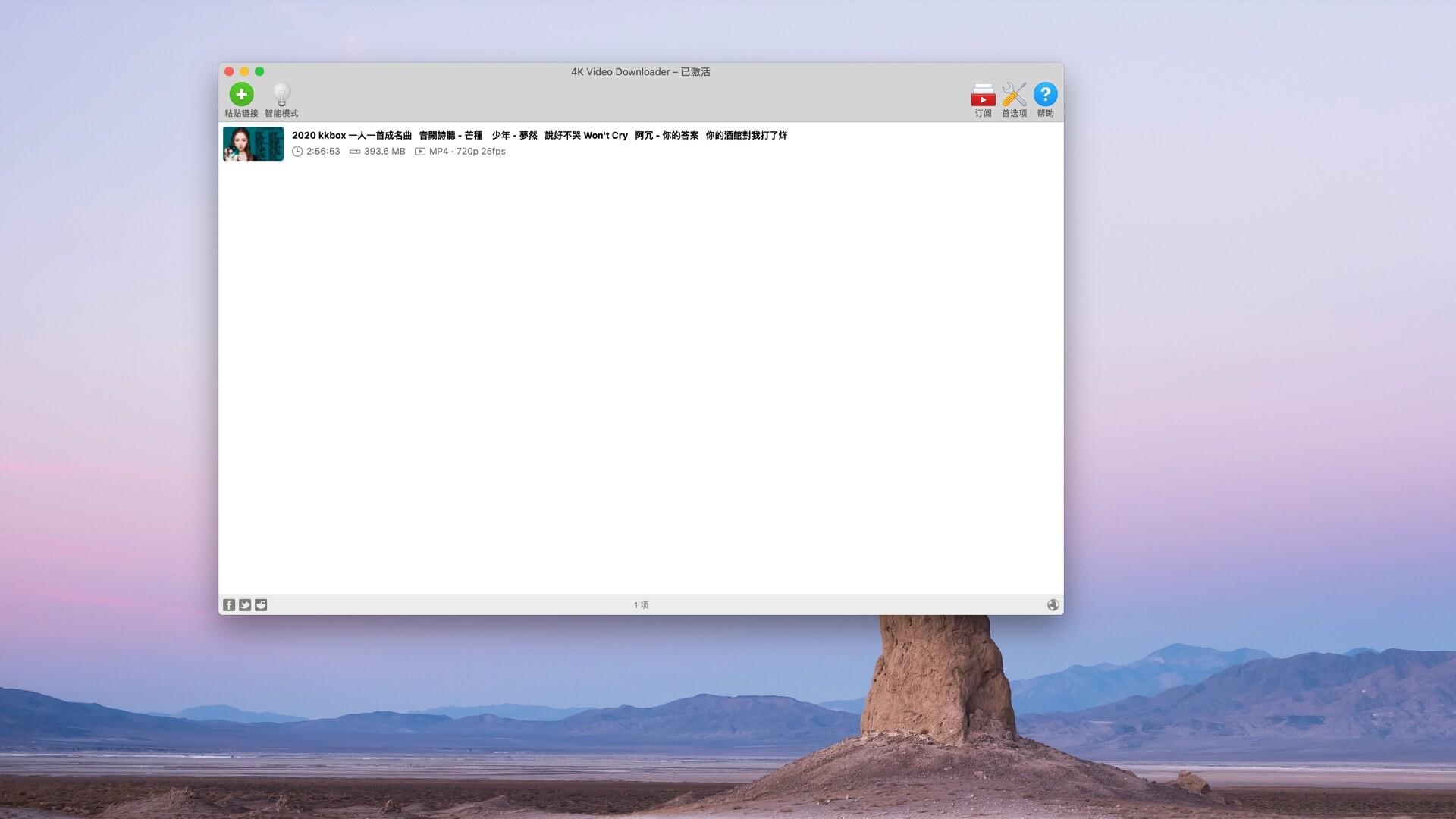
Task: Close the 4K Video Downloader window
Action: coord(229,71)
